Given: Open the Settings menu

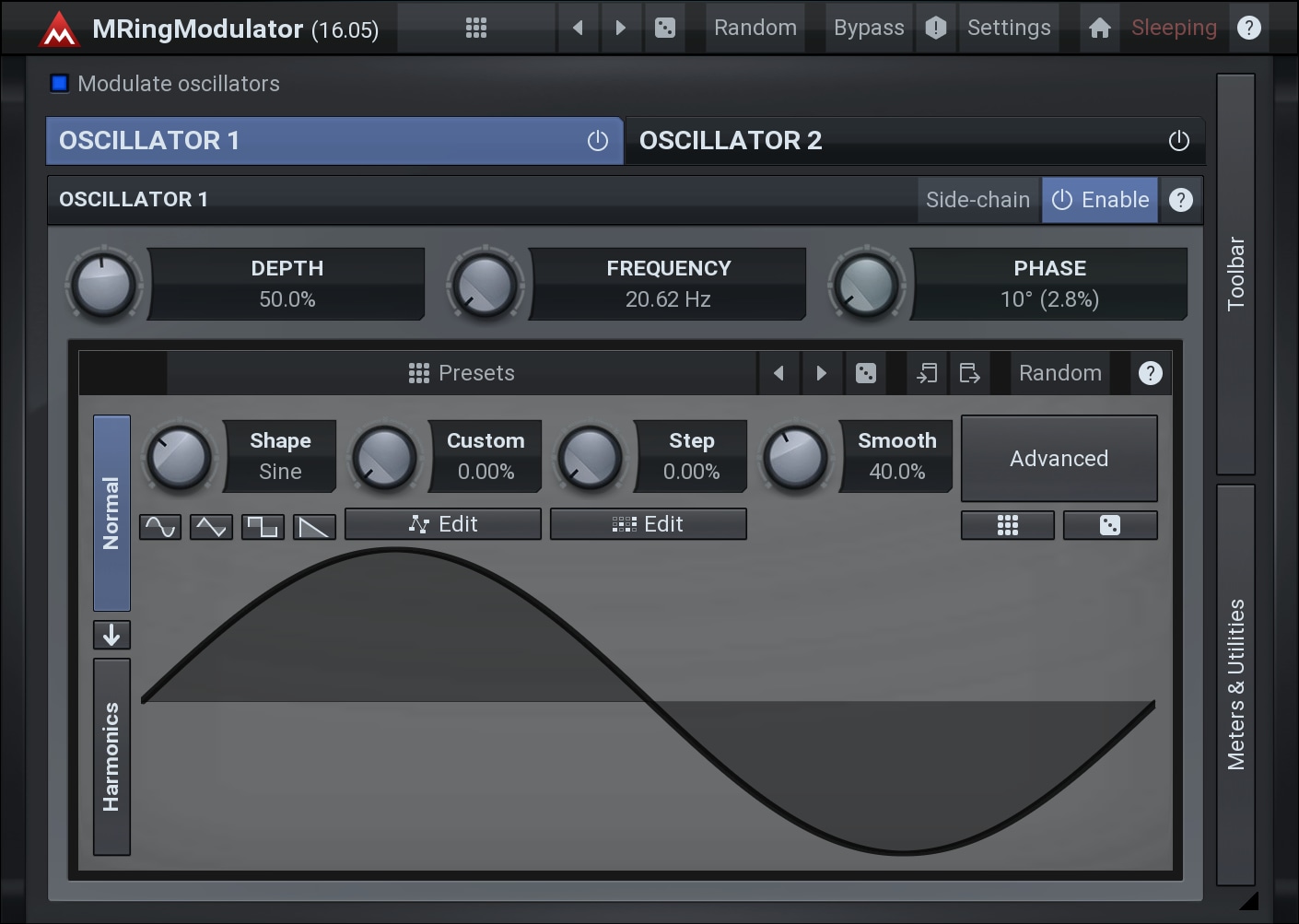Looking at the screenshot, I should click(1009, 28).
